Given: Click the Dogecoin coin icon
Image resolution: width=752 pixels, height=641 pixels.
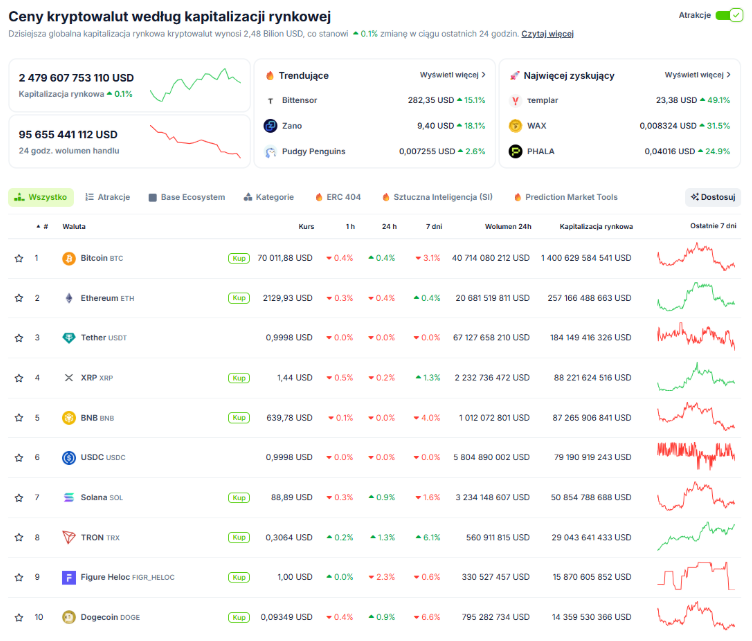Looking at the screenshot, I should click(x=69, y=617).
